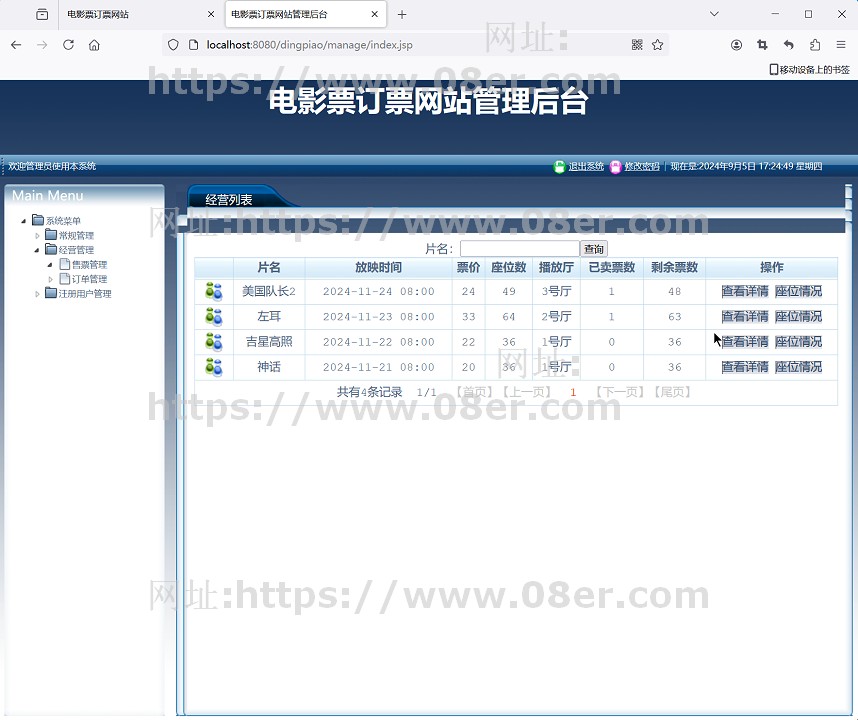
Task: Expand the 注册用户管理 tree node arrow
Action: click(37, 294)
